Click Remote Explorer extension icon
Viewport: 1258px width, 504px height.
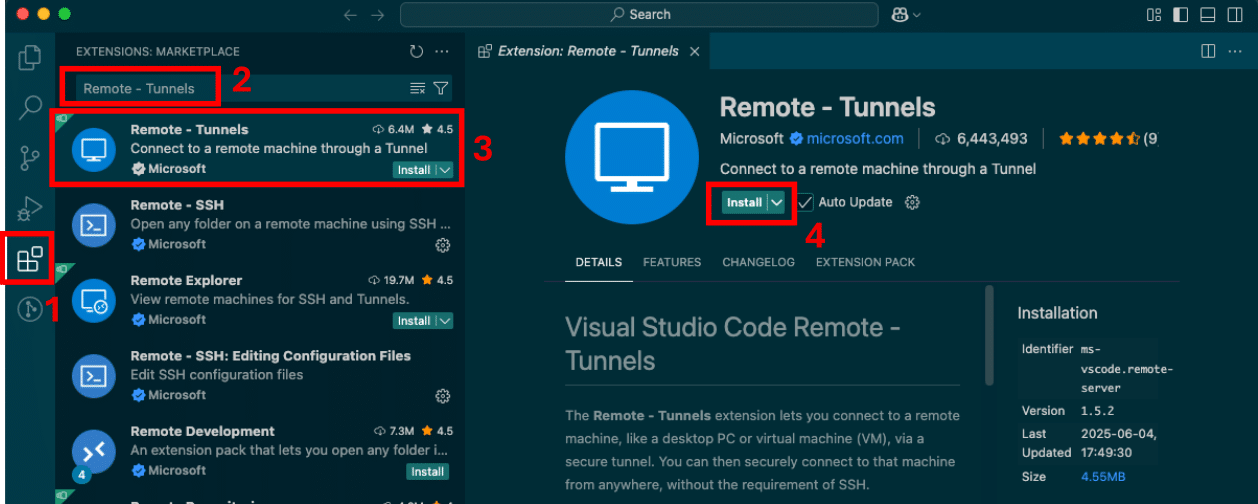[94, 301]
